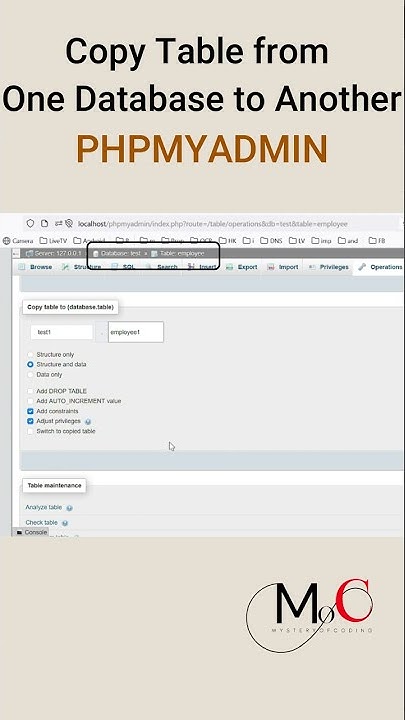The height and width of the screenshot is (720, 405).
Task: Open the imp bookmark folder
Action: [x=321, y=241]
